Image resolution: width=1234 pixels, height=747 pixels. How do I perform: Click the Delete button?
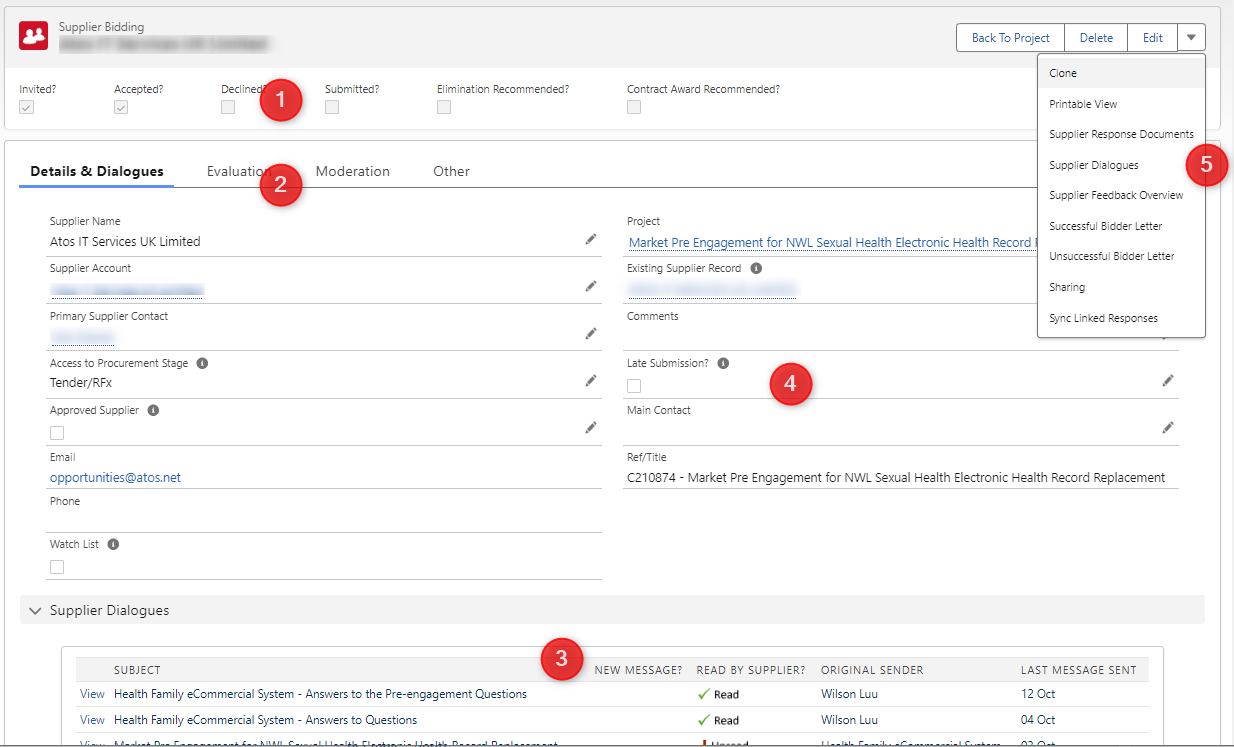[x=1096, y=38]
